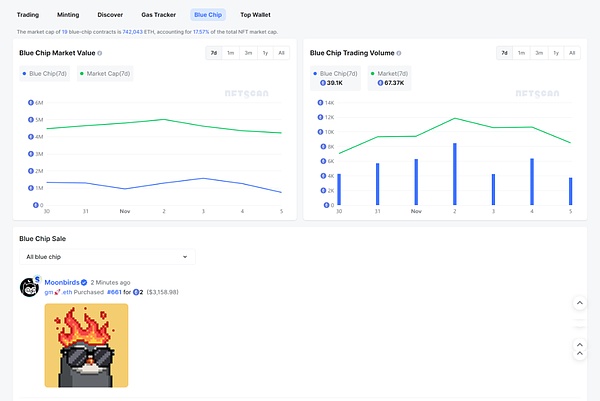Image resolution: width=600 pixels, height=401 pixels.
Task: Open token #661 link in sale entry
Action: [118, 292]
